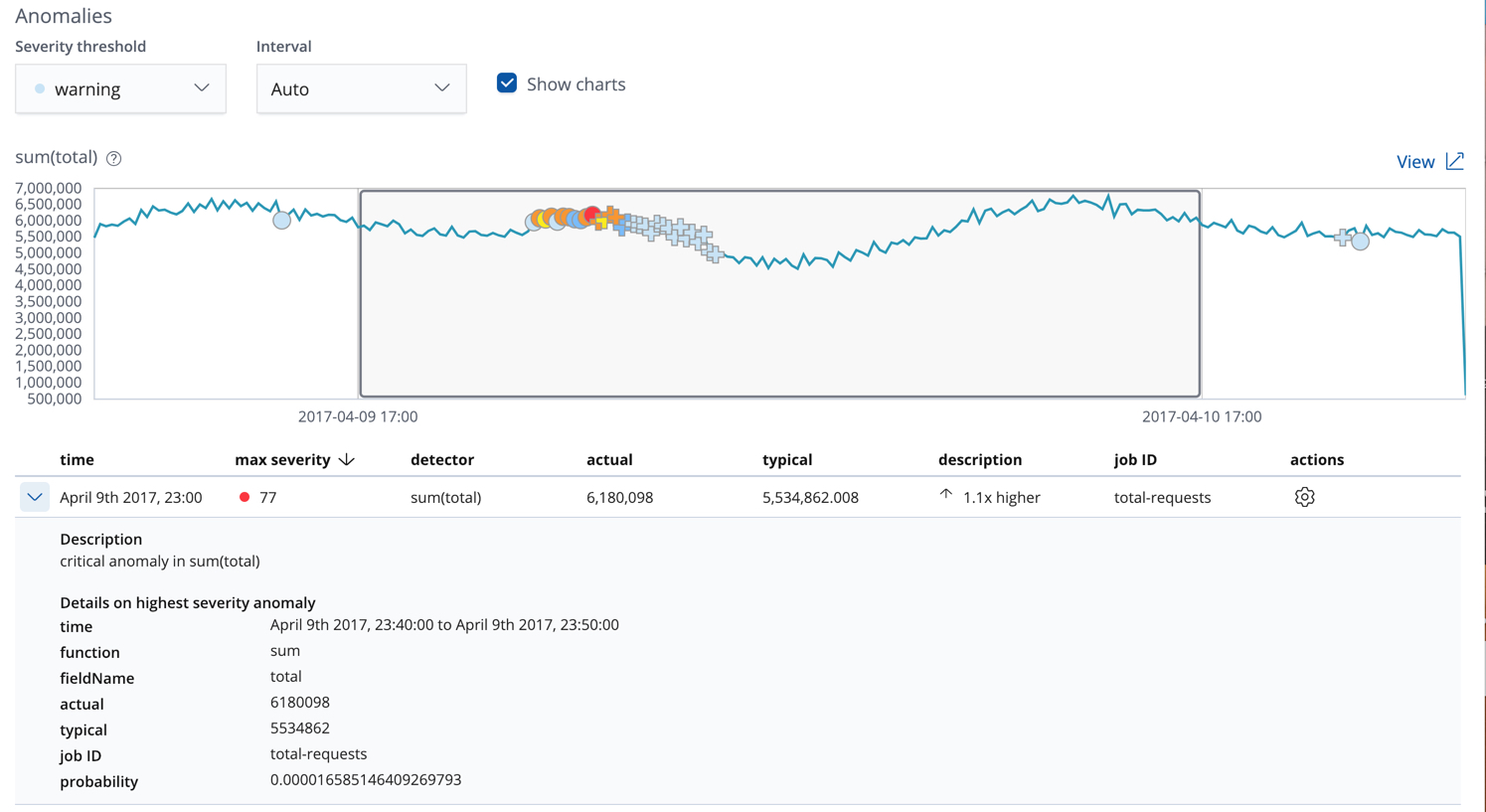Open the Interval dropdown showing Auto
Screen dimensions: 1486x812
(361, 88)
